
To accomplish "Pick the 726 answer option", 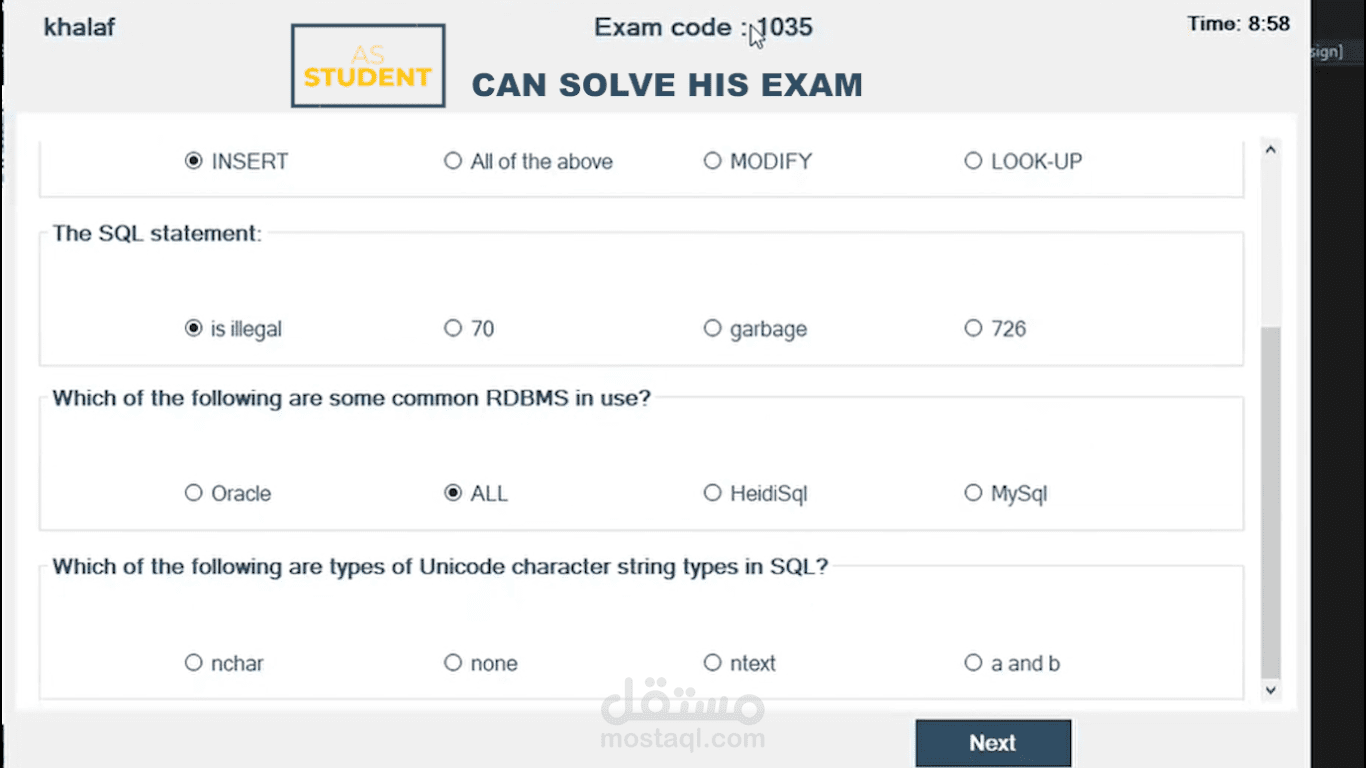I will pyautogui.click(x=973, y=328).
